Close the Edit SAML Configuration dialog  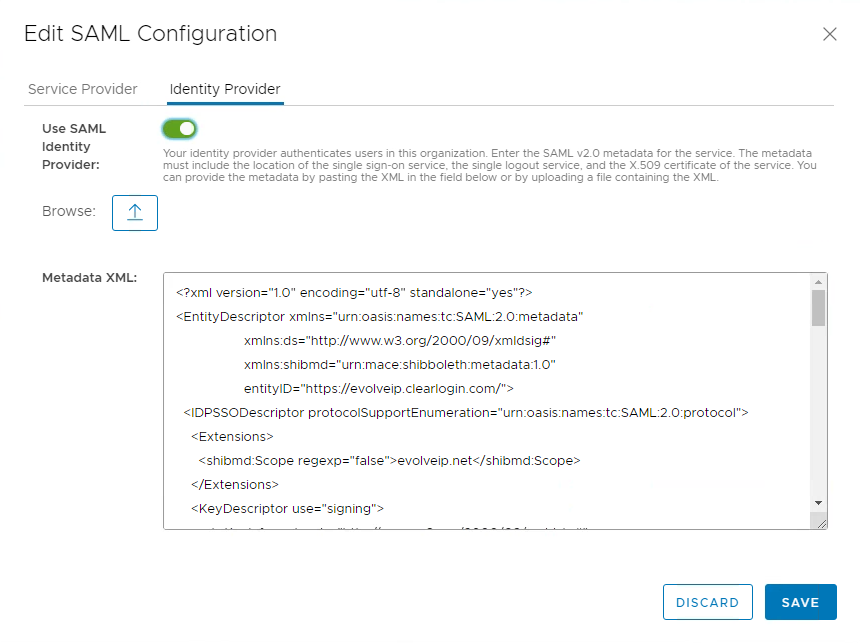(x=829, y=34)
